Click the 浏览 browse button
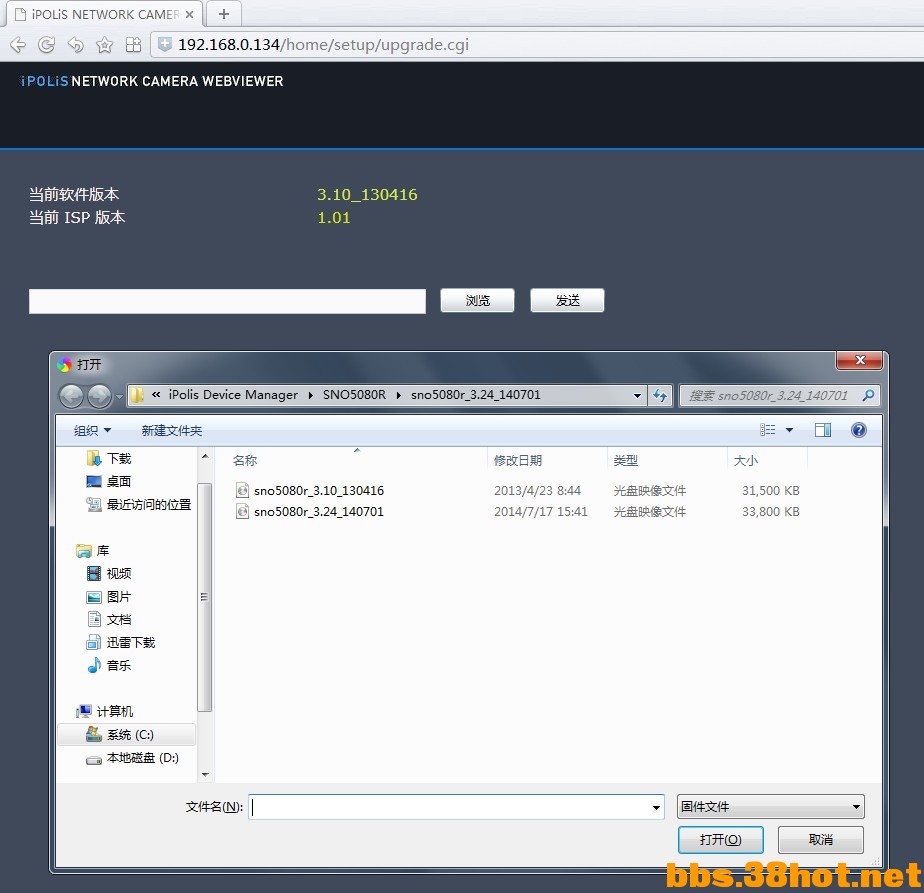This screenshot has height=893, width=924. tap(477, 301)
